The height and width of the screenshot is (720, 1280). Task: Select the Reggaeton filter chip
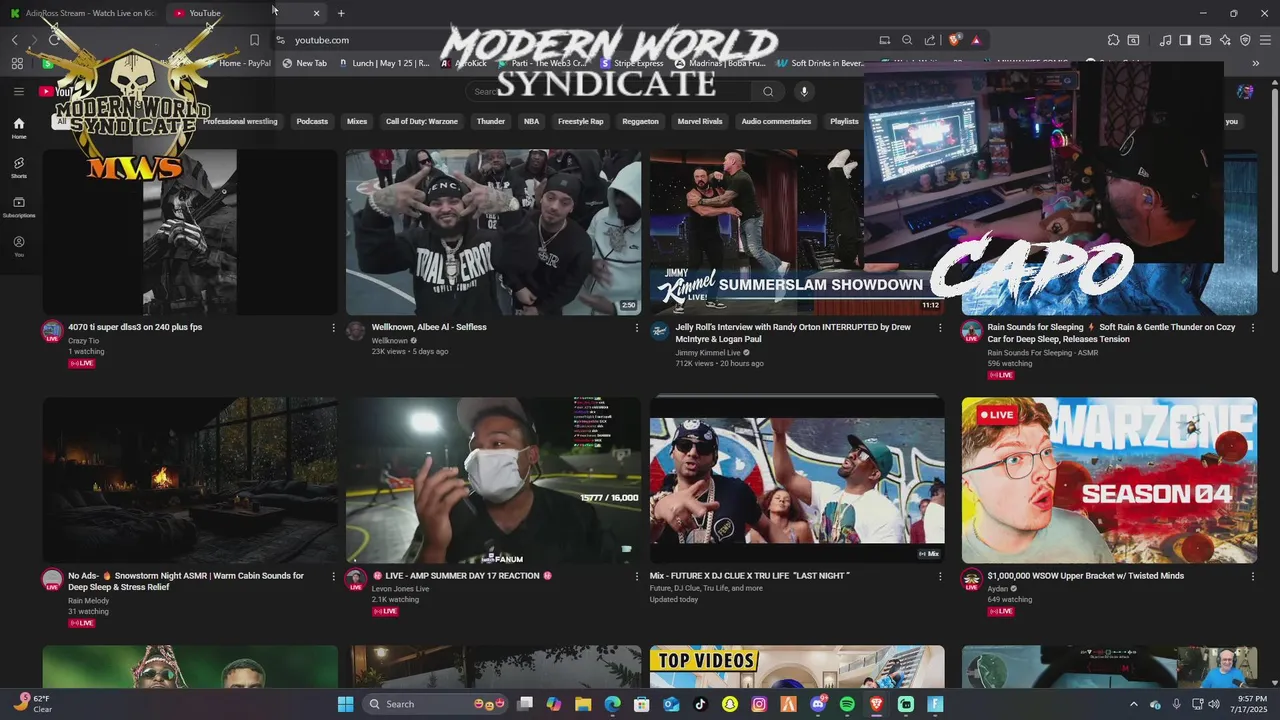point(640,121)
